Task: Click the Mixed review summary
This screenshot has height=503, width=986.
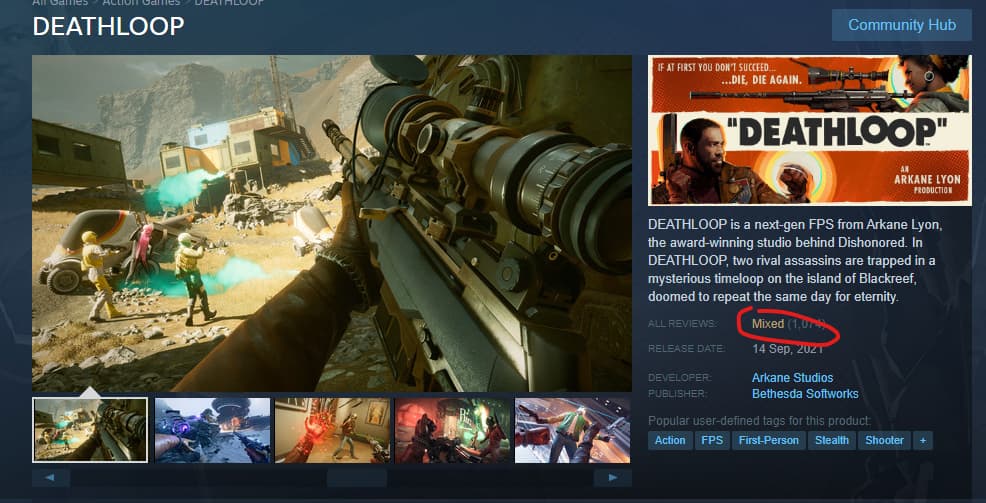Action: pos(768,324)
